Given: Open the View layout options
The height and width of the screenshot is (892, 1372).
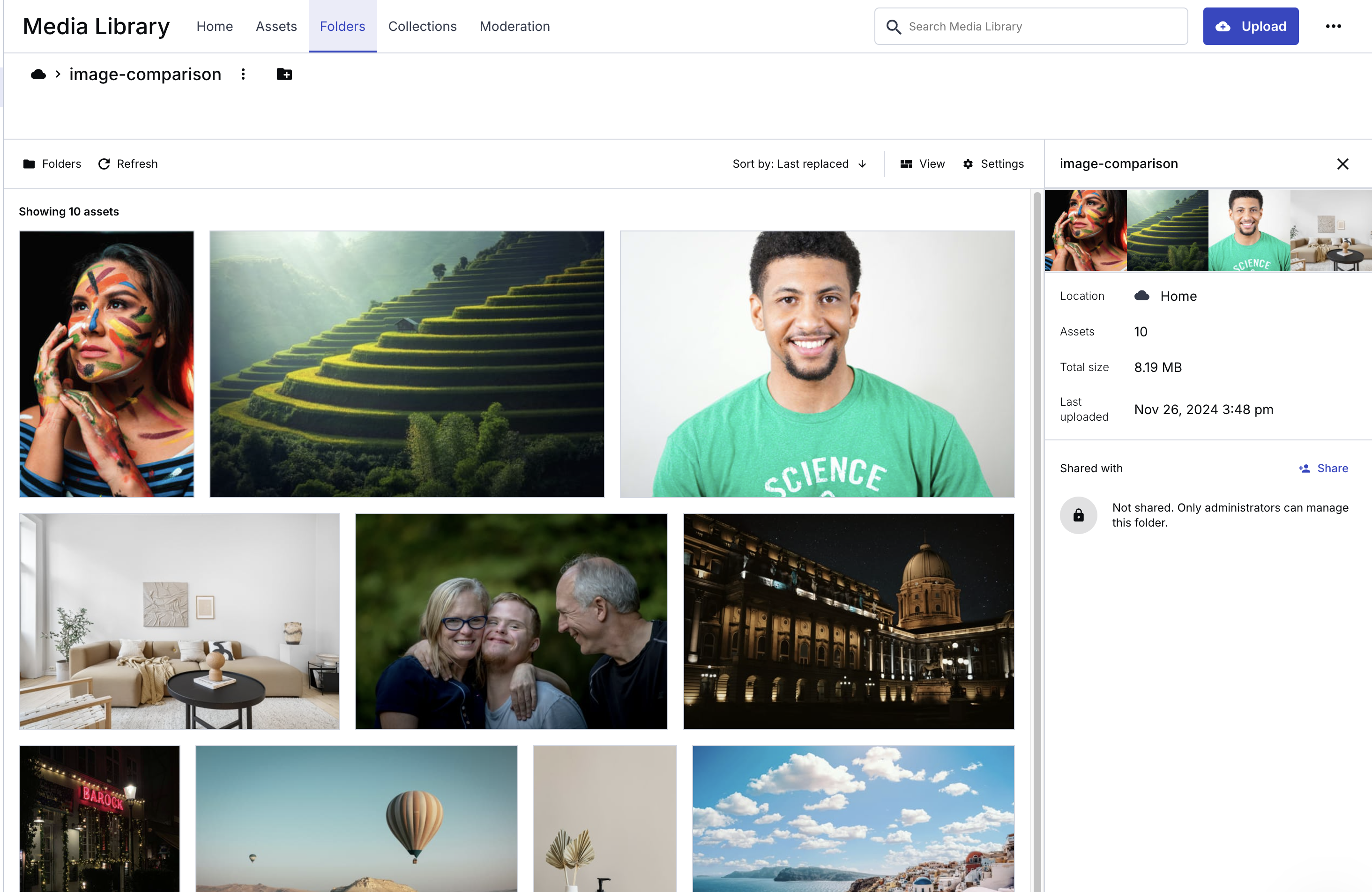Looking at the screenshot, I should (922, 164).
